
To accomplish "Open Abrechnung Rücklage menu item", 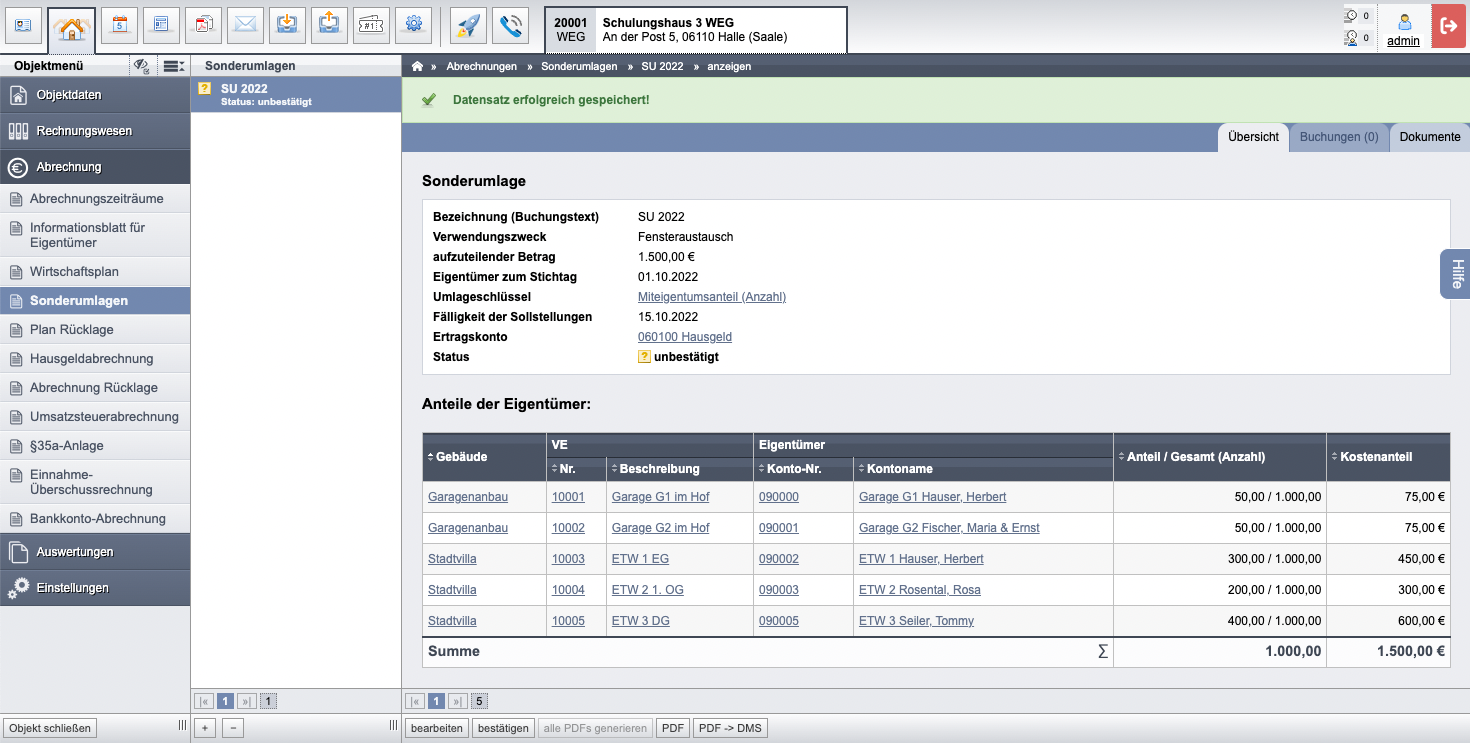I will click(95, 388).
